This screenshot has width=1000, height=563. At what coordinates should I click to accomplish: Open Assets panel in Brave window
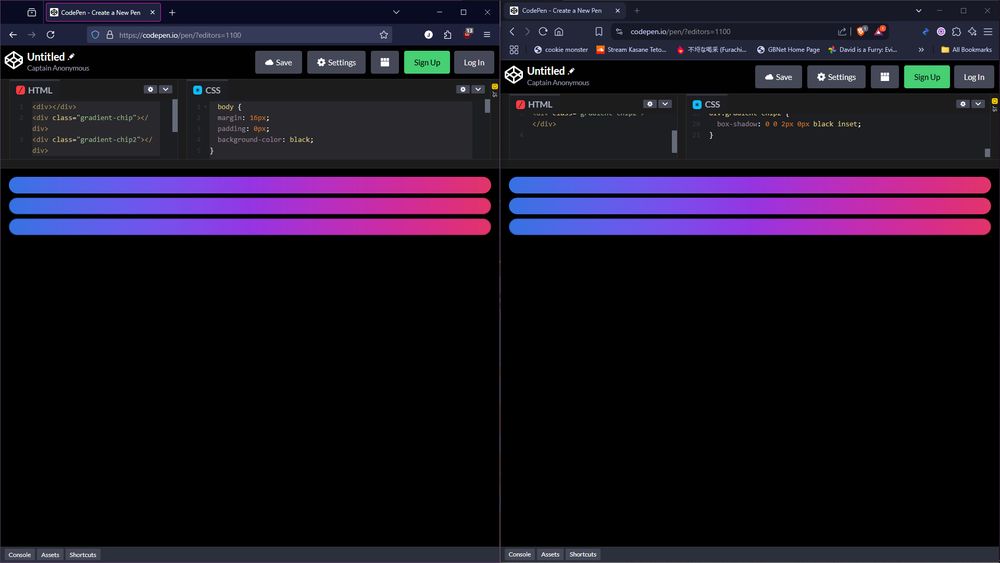(550, 554)
